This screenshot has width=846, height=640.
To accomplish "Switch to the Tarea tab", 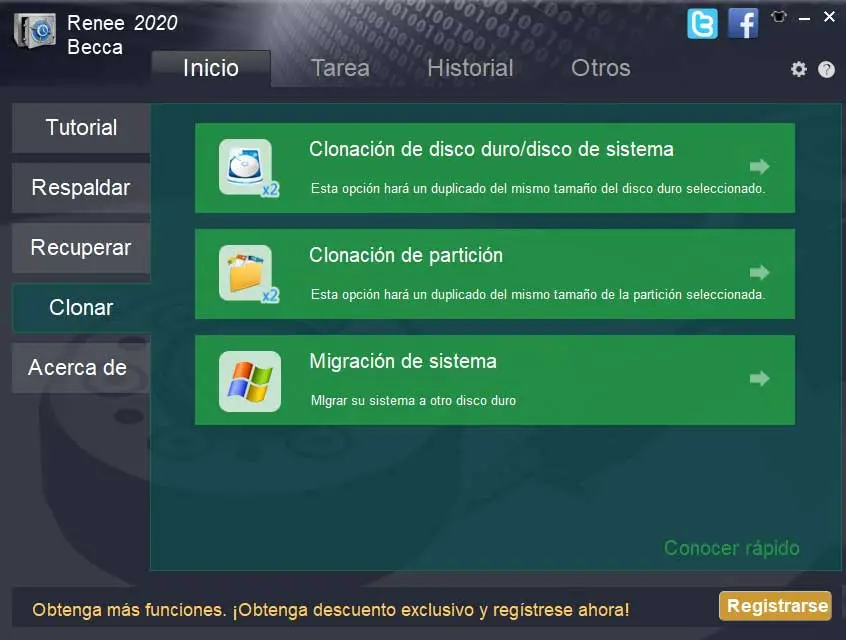I will pos(340,69).
